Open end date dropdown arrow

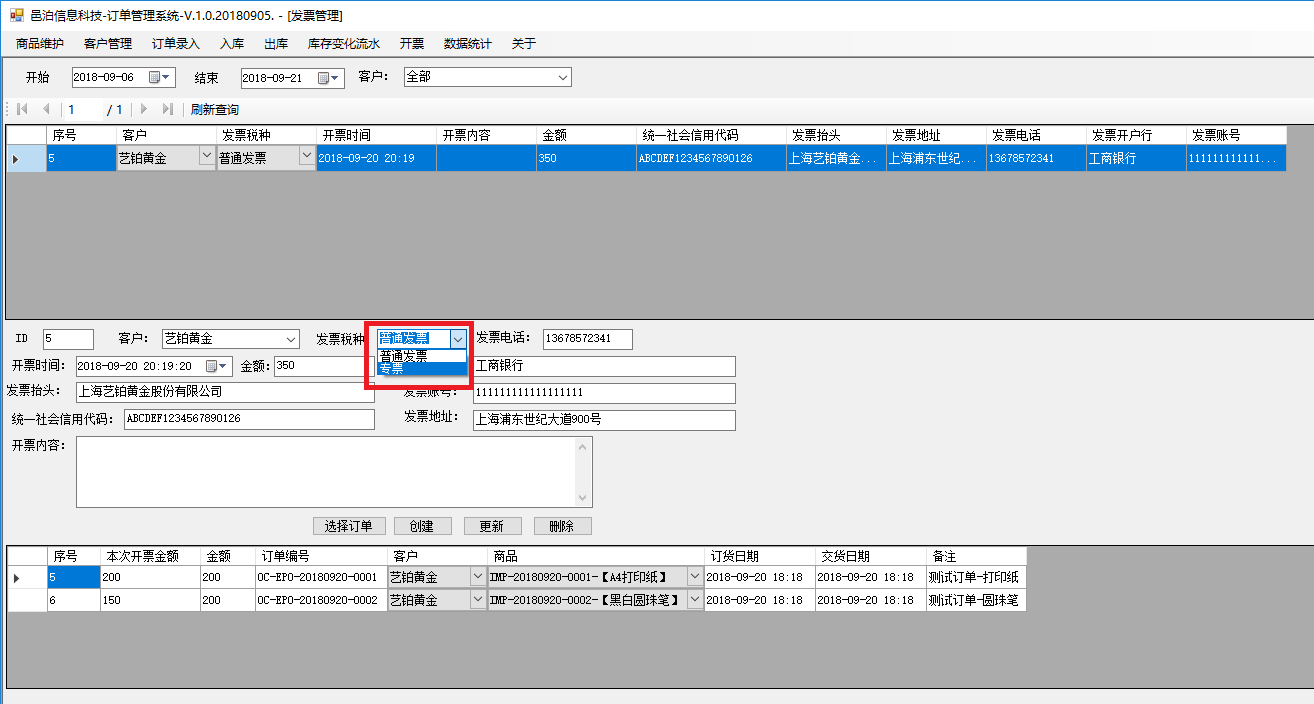click(336, 78)
